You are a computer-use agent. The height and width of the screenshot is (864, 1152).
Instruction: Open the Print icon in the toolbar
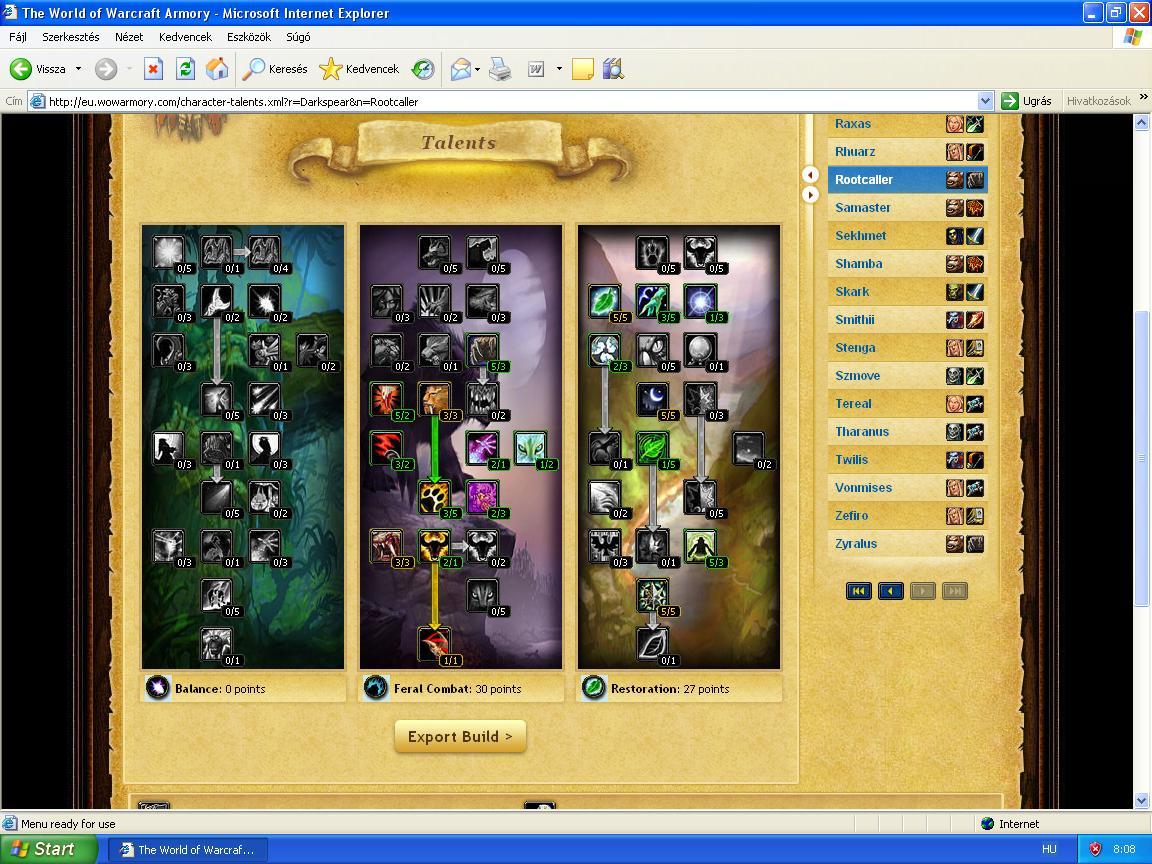tap(501, 69)
